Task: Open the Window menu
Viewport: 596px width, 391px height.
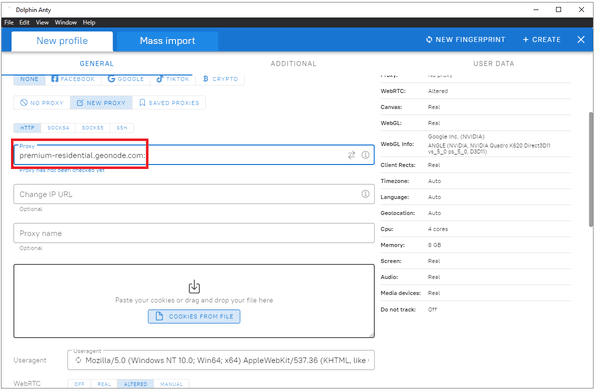Action: point(65,22)
